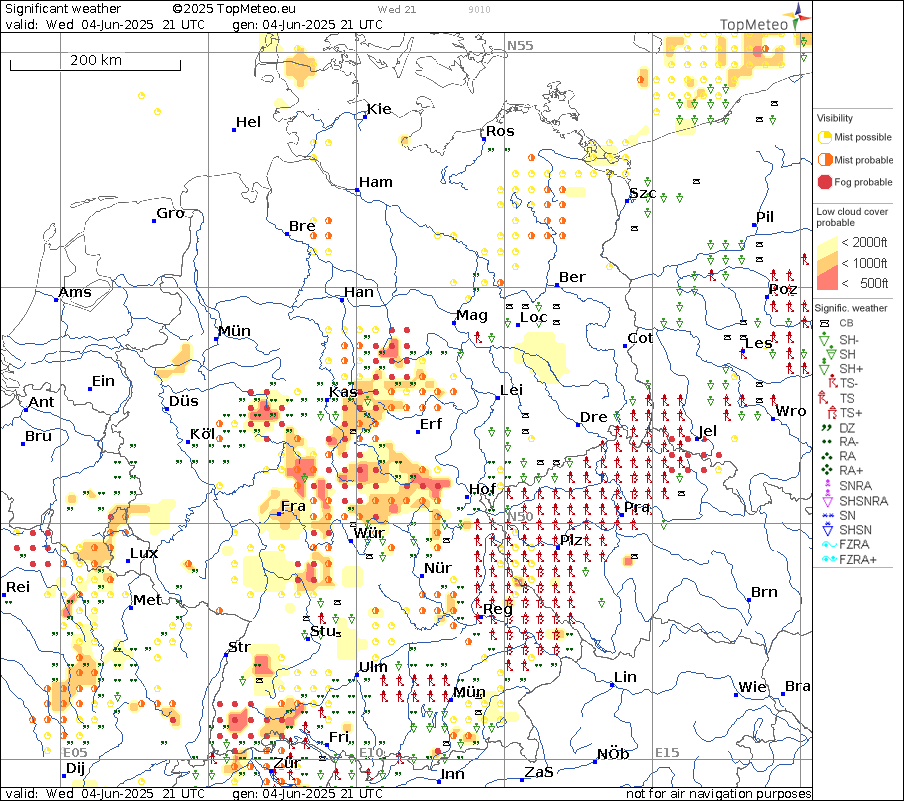Click the "Pra" city label
Viewport: 904px width, 801px height.
637,507
